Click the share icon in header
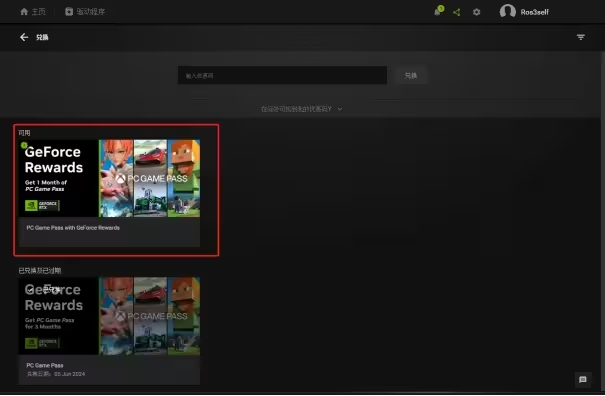Image resolution: width=605 pixels, height=396 pixels. 456,12
